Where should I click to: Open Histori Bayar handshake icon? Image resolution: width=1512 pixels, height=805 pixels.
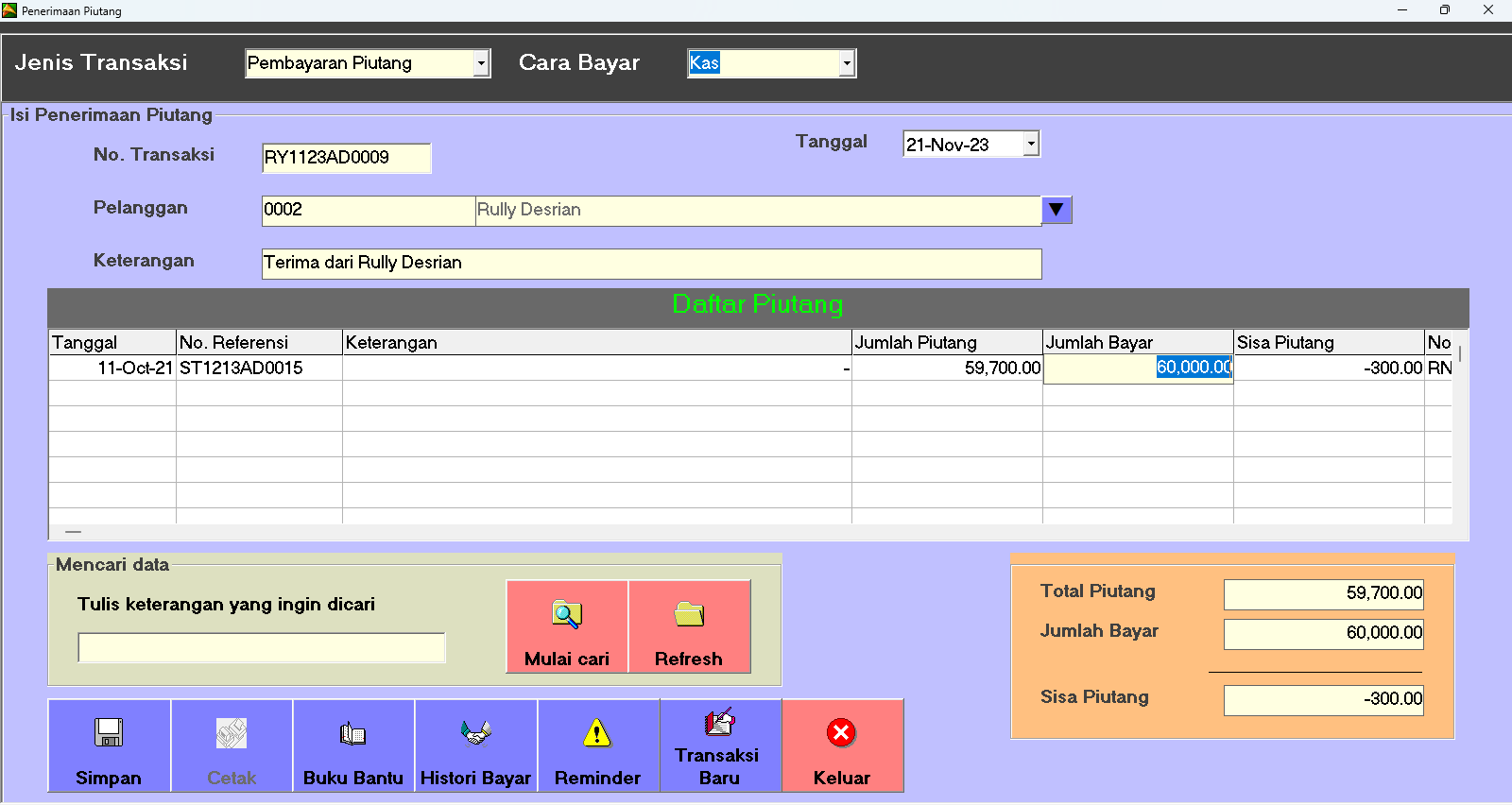click(475, 733)
